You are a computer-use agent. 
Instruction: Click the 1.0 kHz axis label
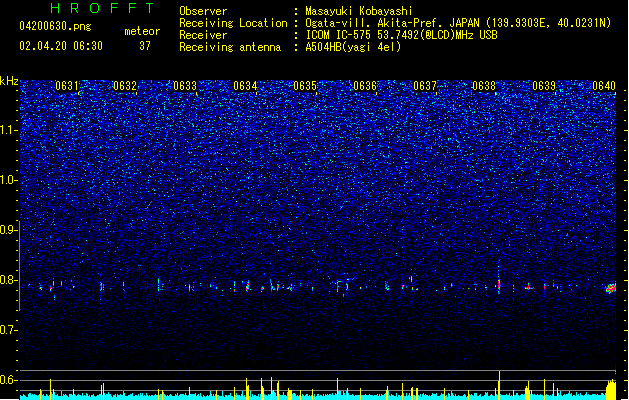(9, 180)
